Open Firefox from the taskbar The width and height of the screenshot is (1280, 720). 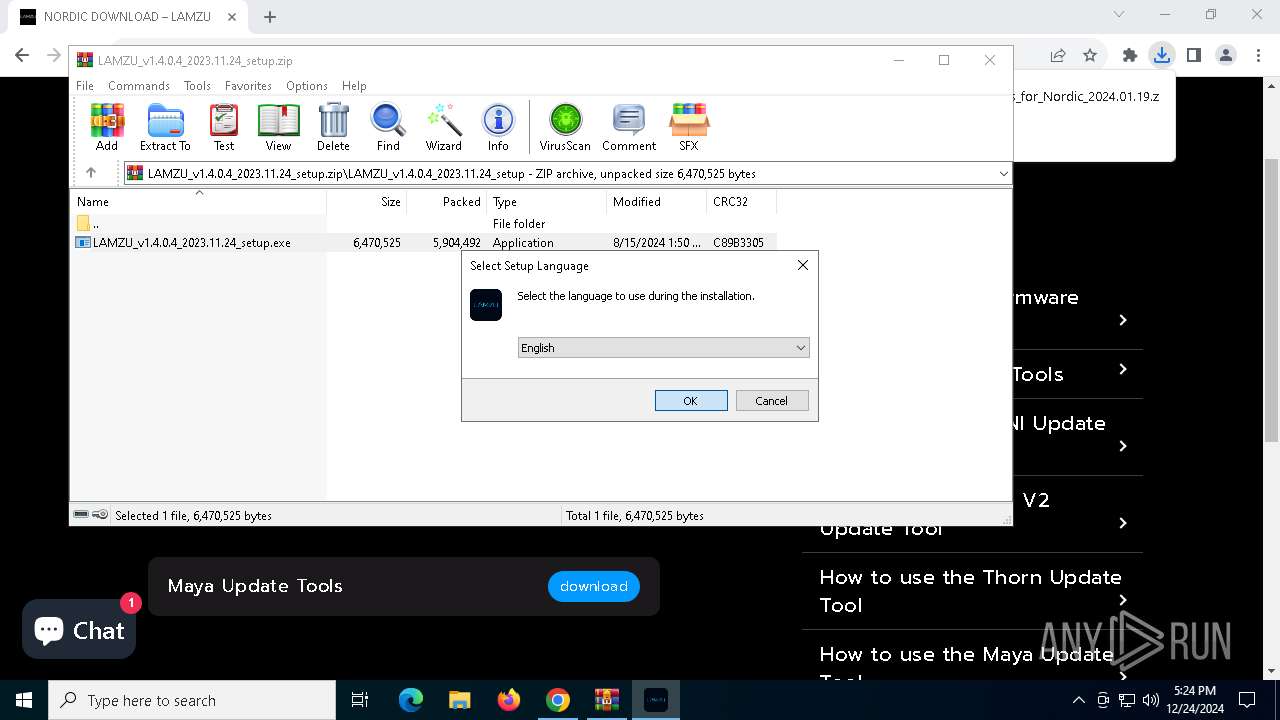509,700
